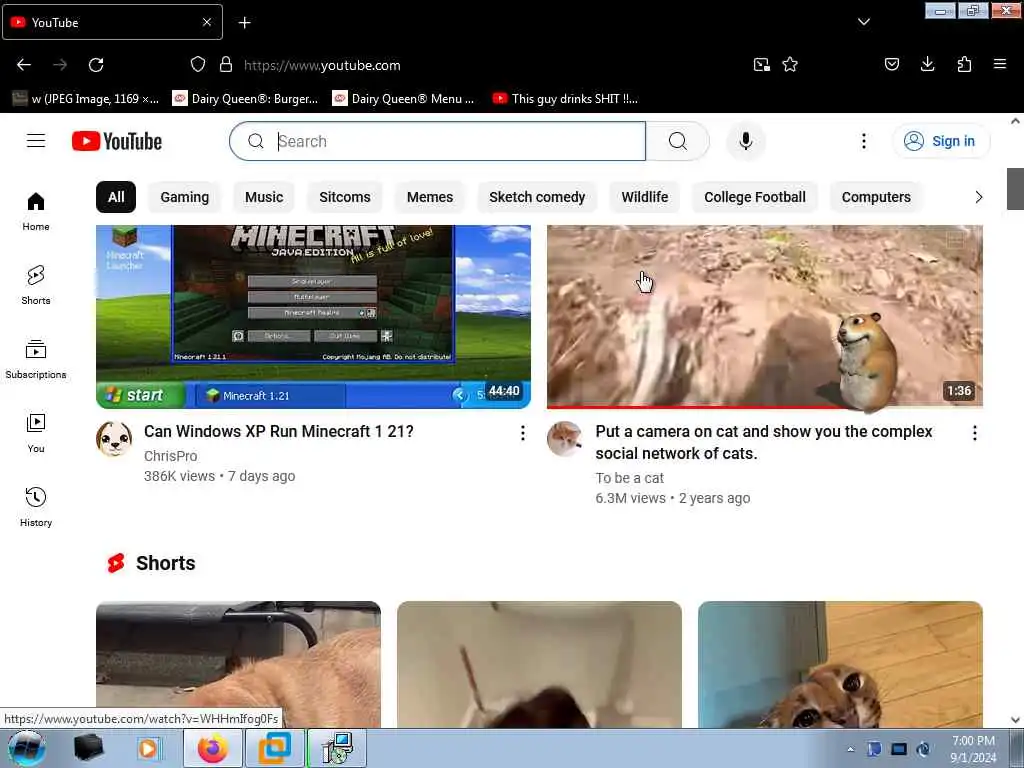
Task: Open the cat camera video thumbnail
Action: pos(765,317)
